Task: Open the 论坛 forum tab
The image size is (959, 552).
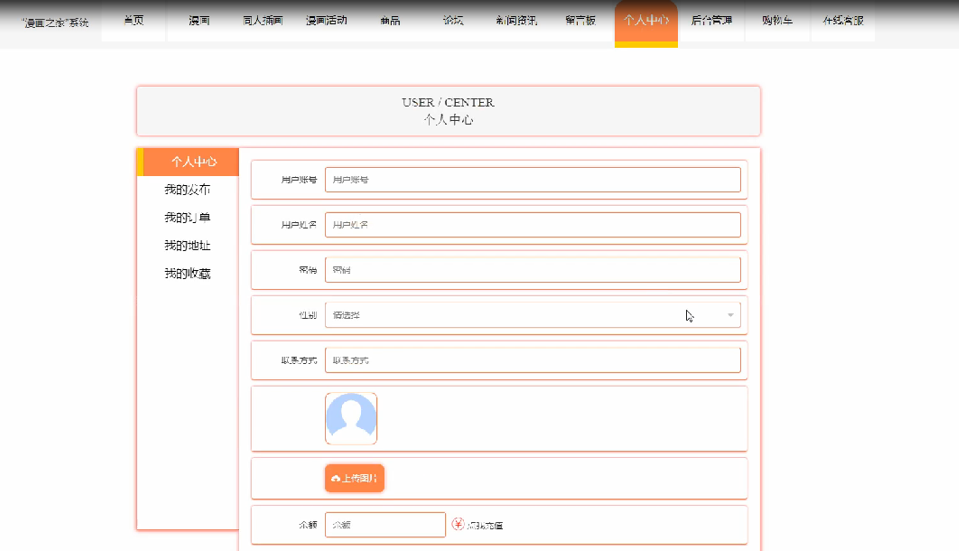Action: click(453, 20)
